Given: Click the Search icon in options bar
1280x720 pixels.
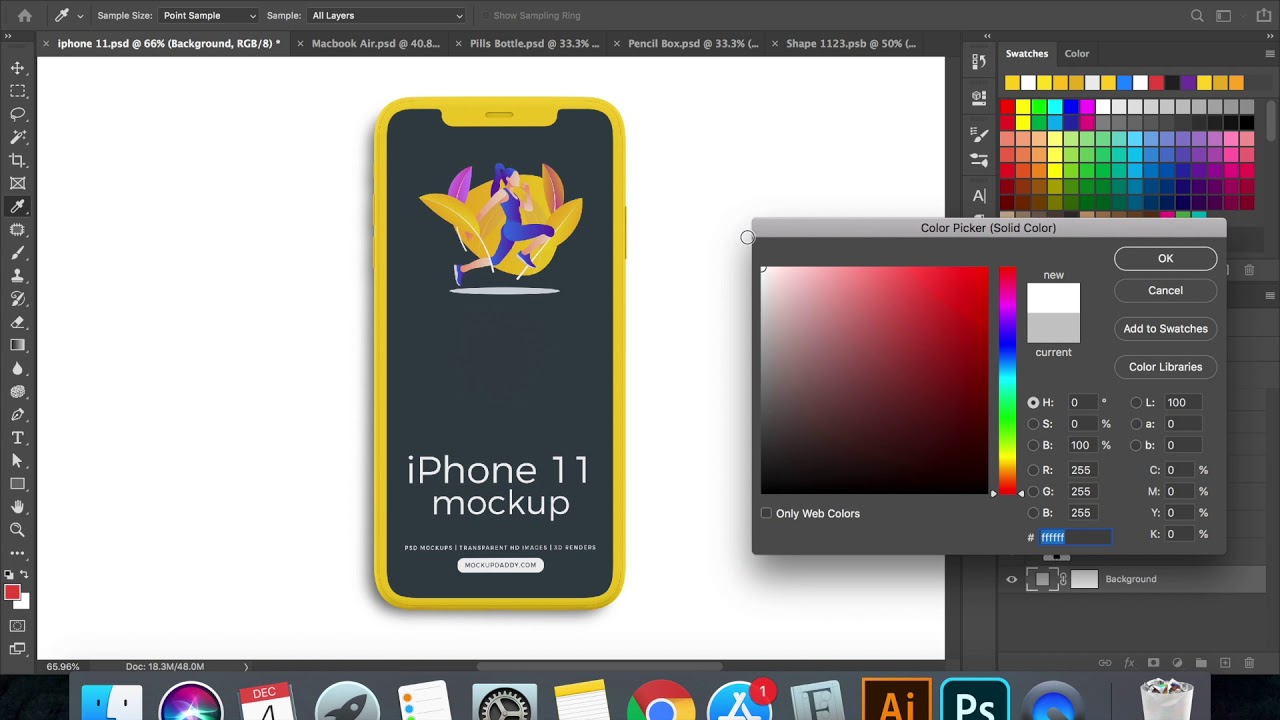Looking at the screenshot, I should click(x=1197, y=16).
